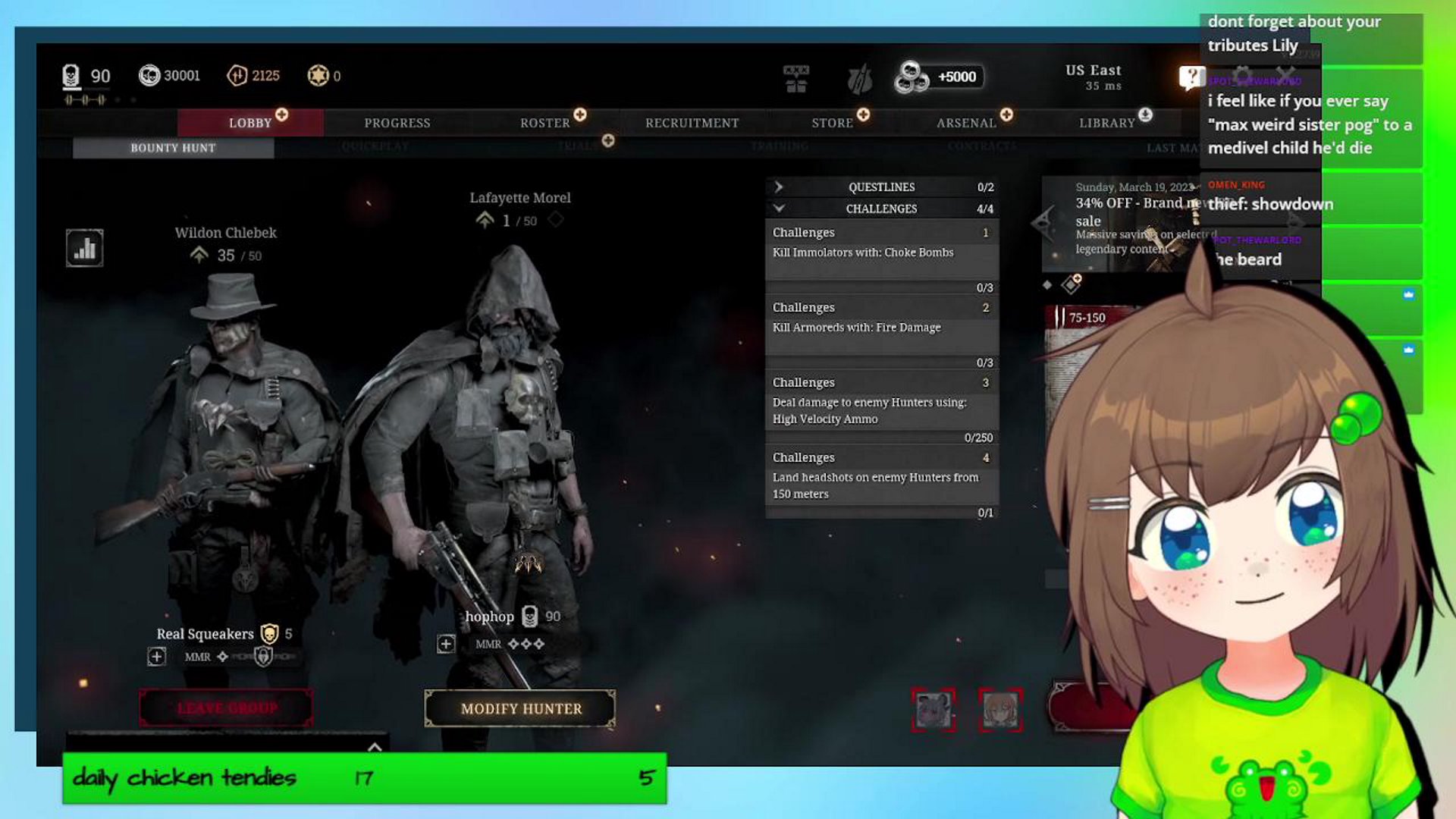Viewport: 1456px width, 819px height.
Task: Click the Leave Group button
Action: [226, 708]
